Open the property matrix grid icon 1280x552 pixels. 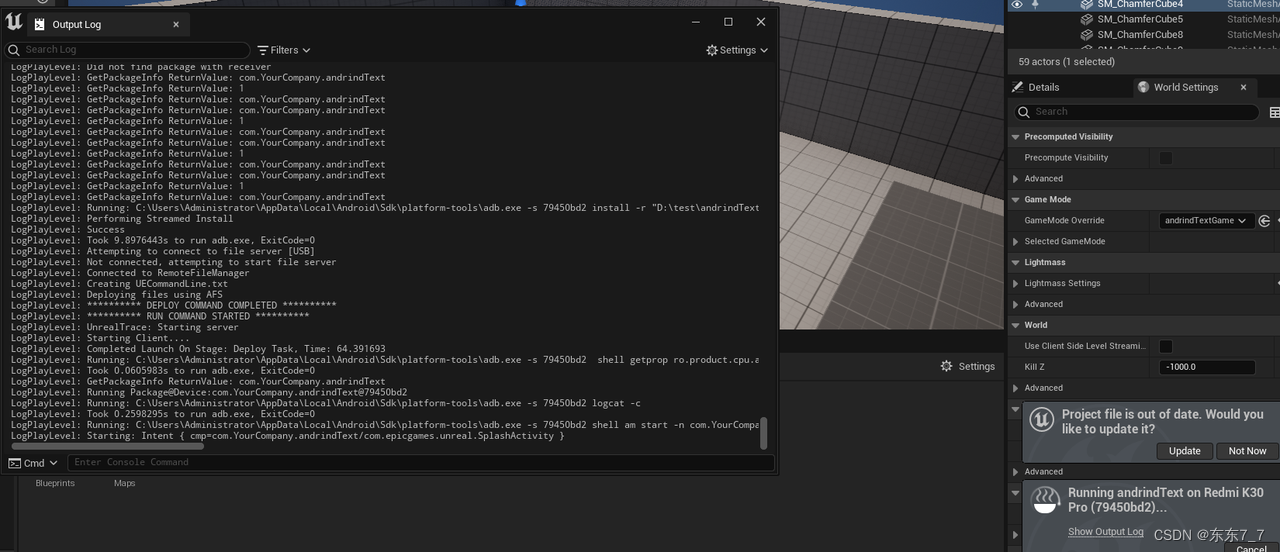[x=1274, y=112]
